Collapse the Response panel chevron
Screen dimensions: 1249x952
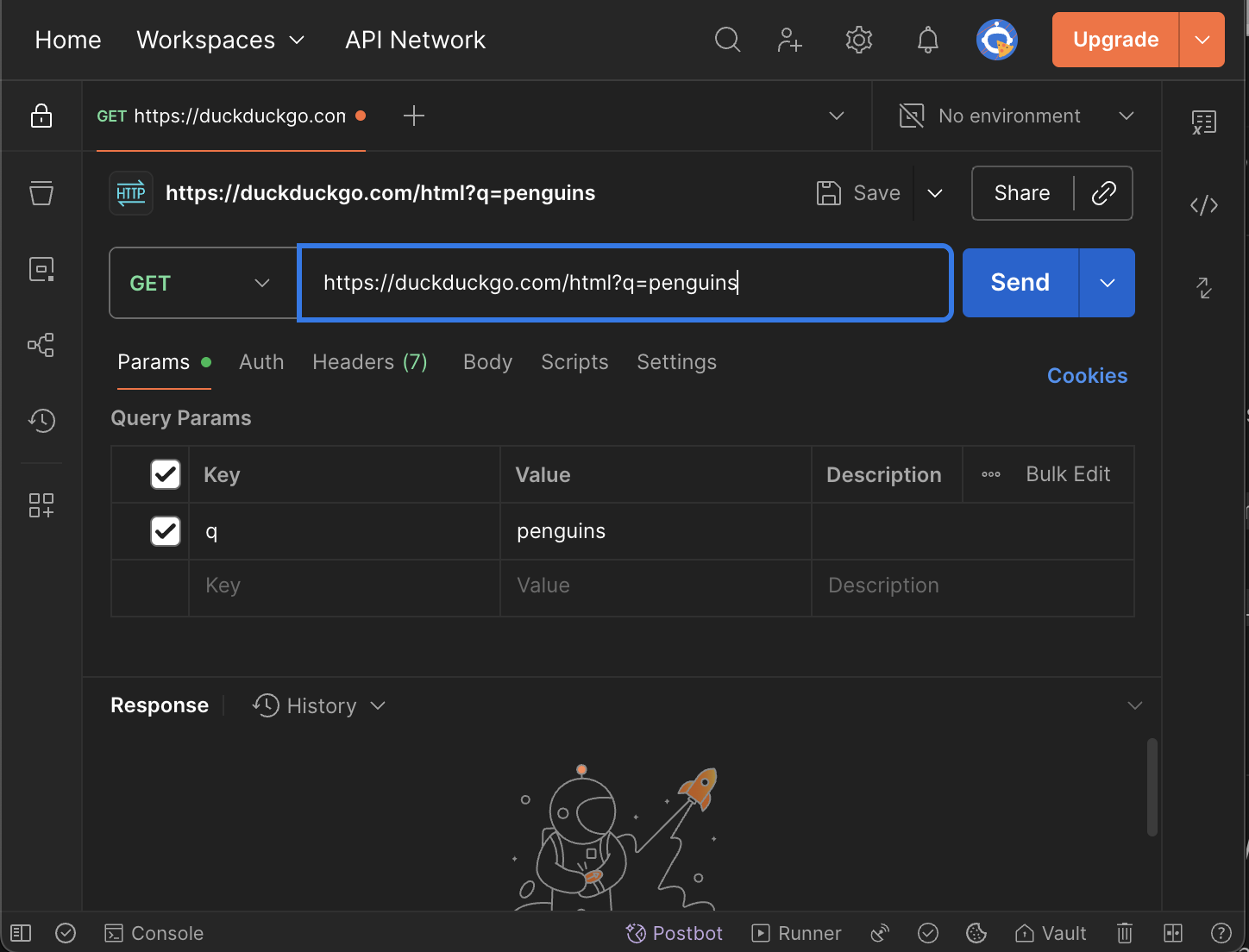(1135, 705)
